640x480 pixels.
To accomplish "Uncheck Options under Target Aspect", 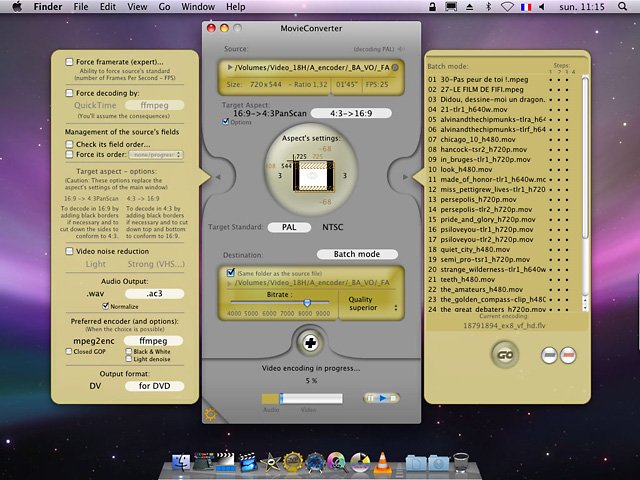I will [225, 122].
